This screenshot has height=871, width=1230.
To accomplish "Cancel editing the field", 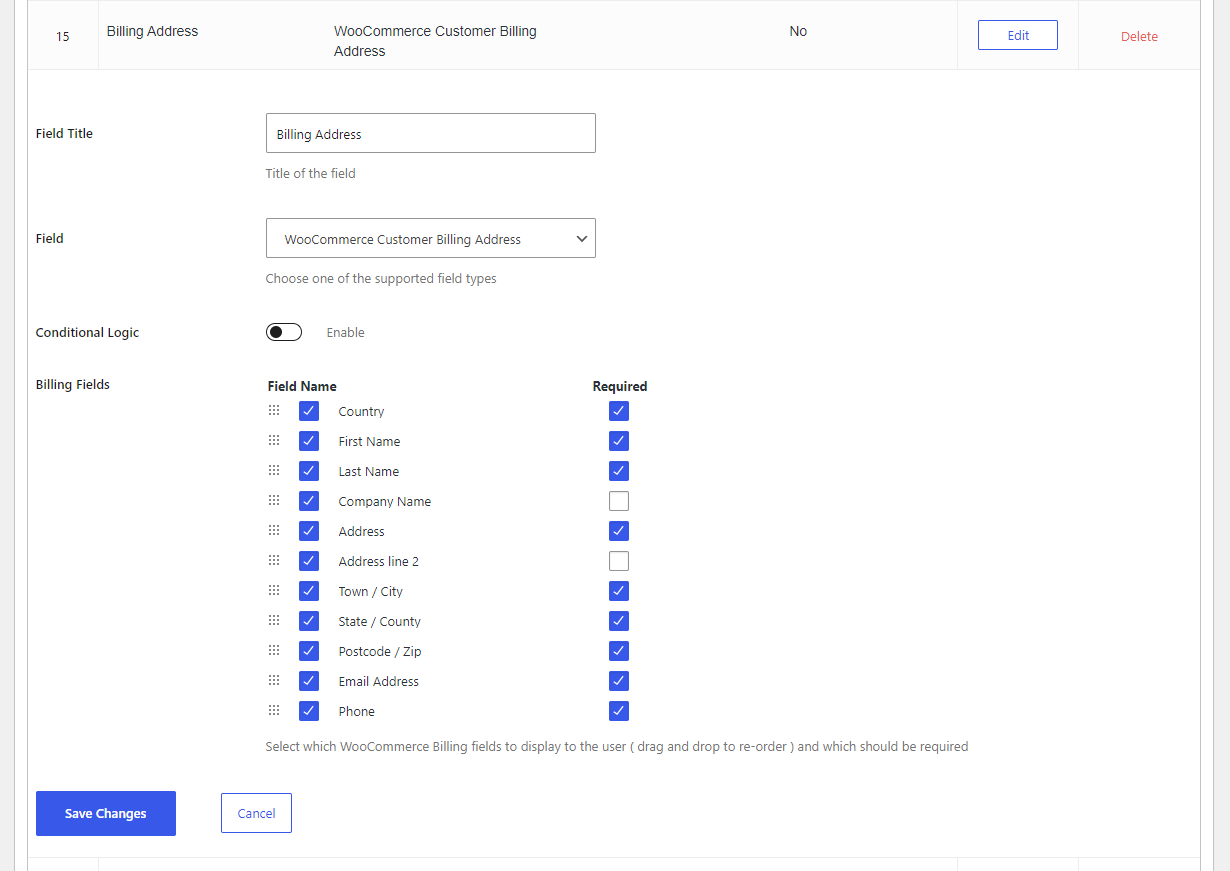I will 256,813.
